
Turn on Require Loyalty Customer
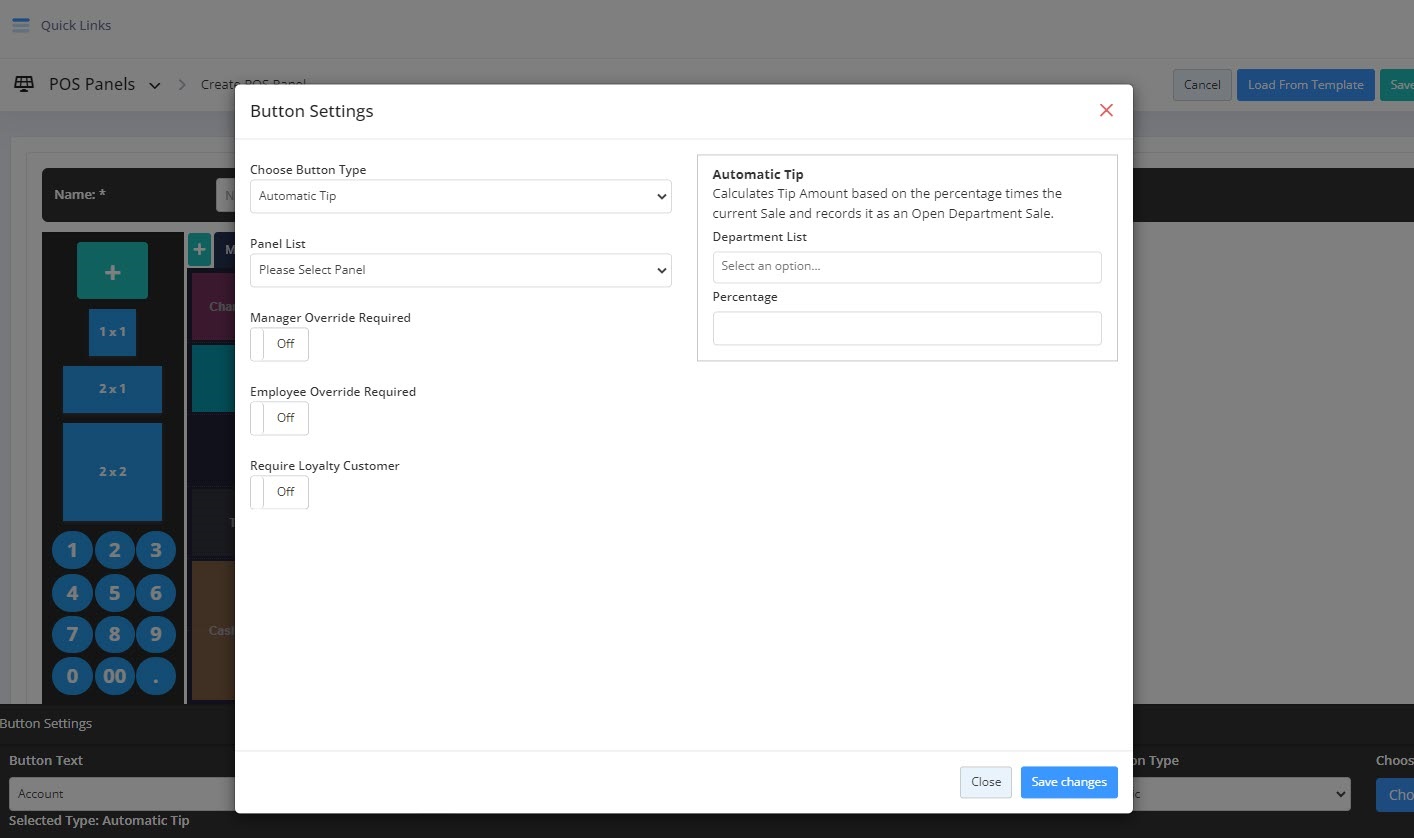279,492
